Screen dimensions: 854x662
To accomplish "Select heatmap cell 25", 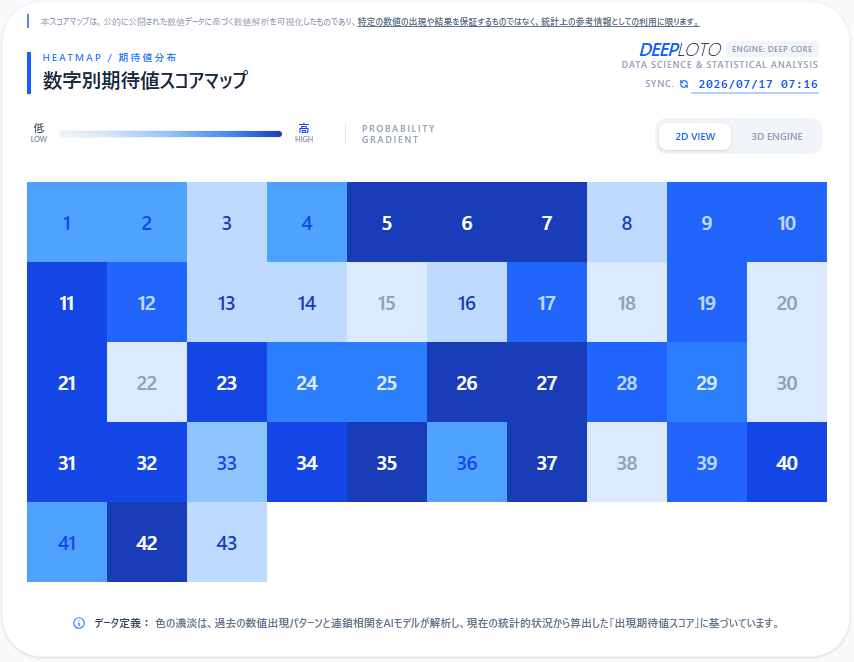I will (387, 382).
